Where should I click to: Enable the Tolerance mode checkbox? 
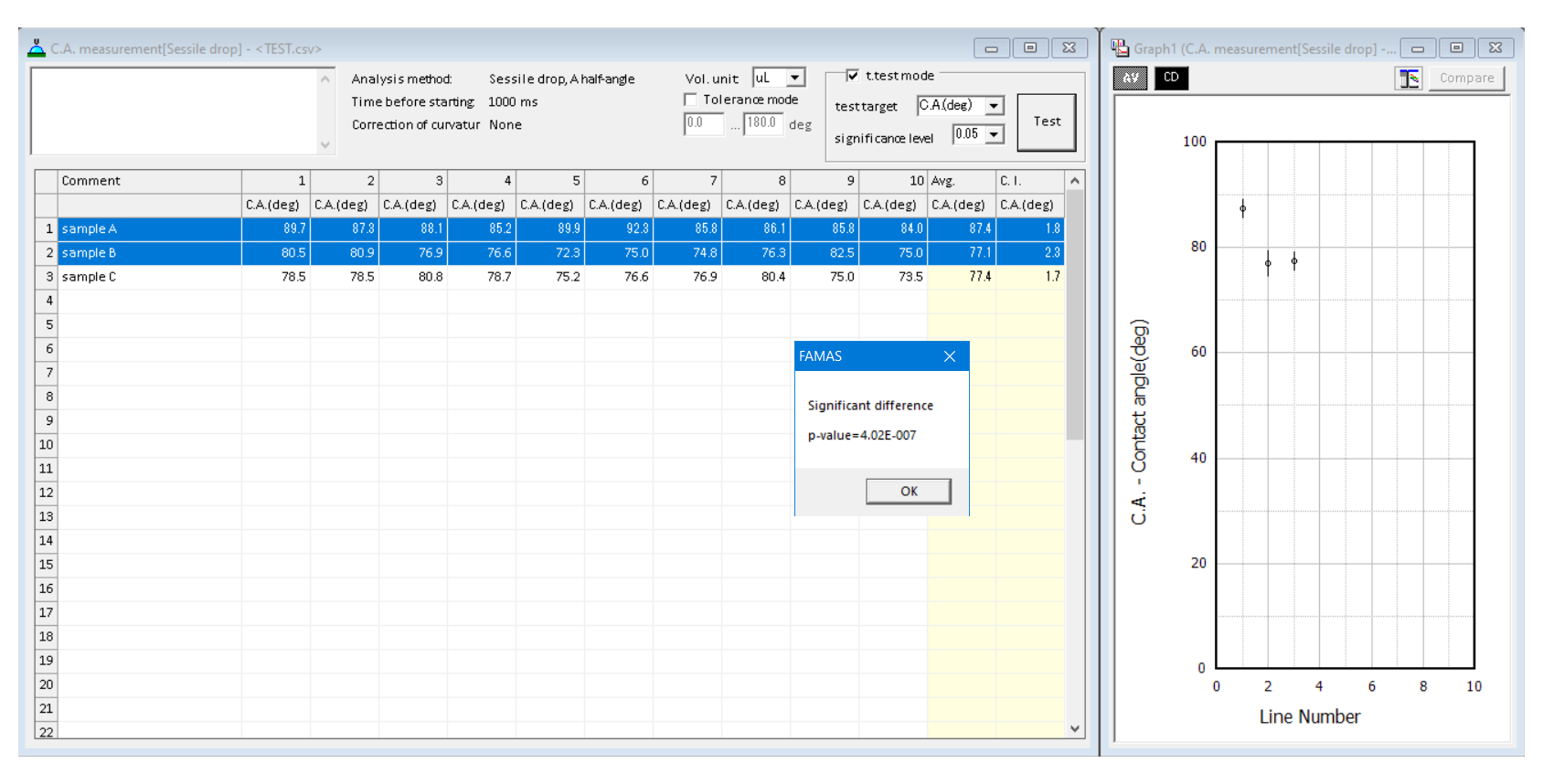690,100
